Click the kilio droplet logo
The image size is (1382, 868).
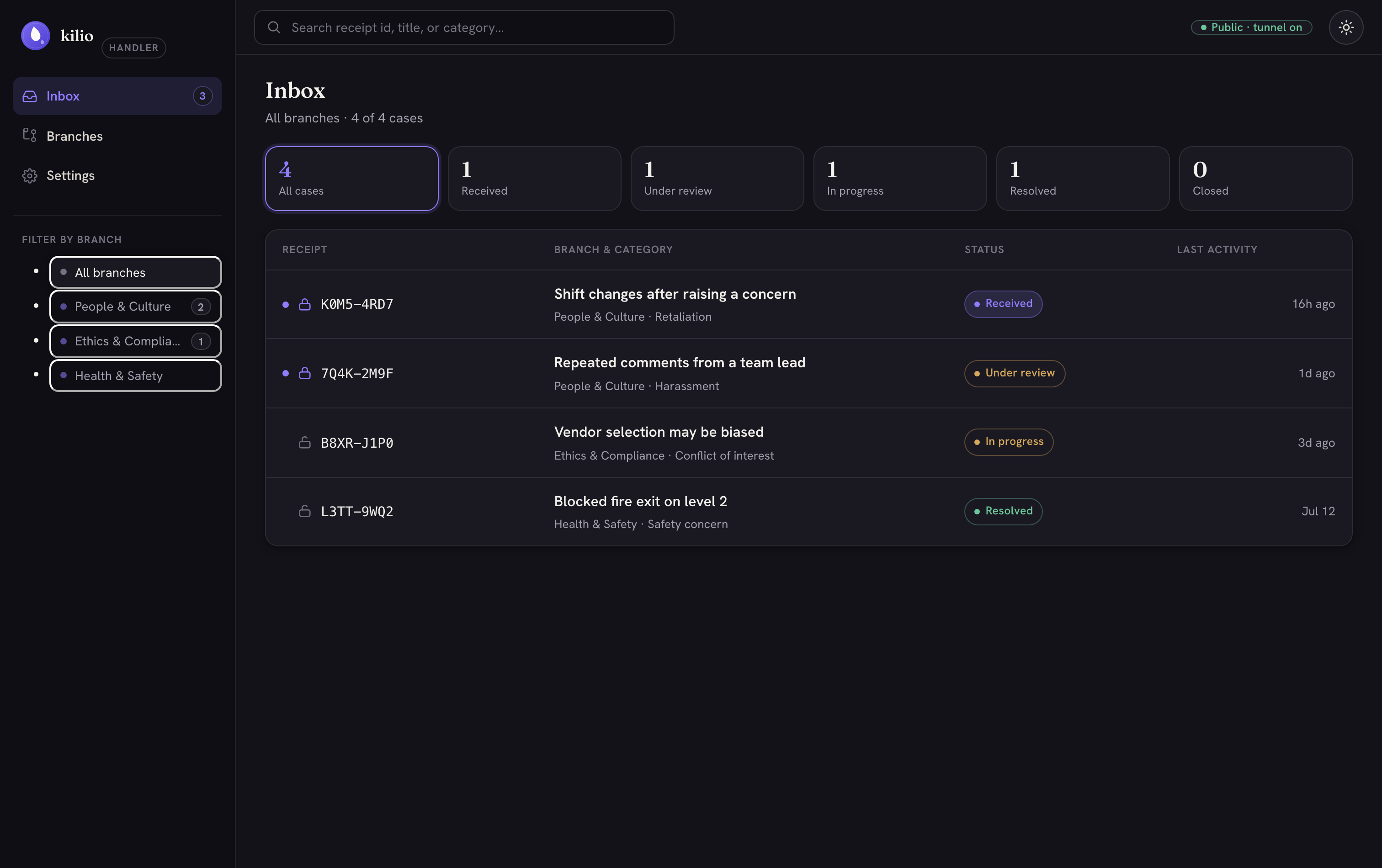pyautogui.click(x=36, y=36)
